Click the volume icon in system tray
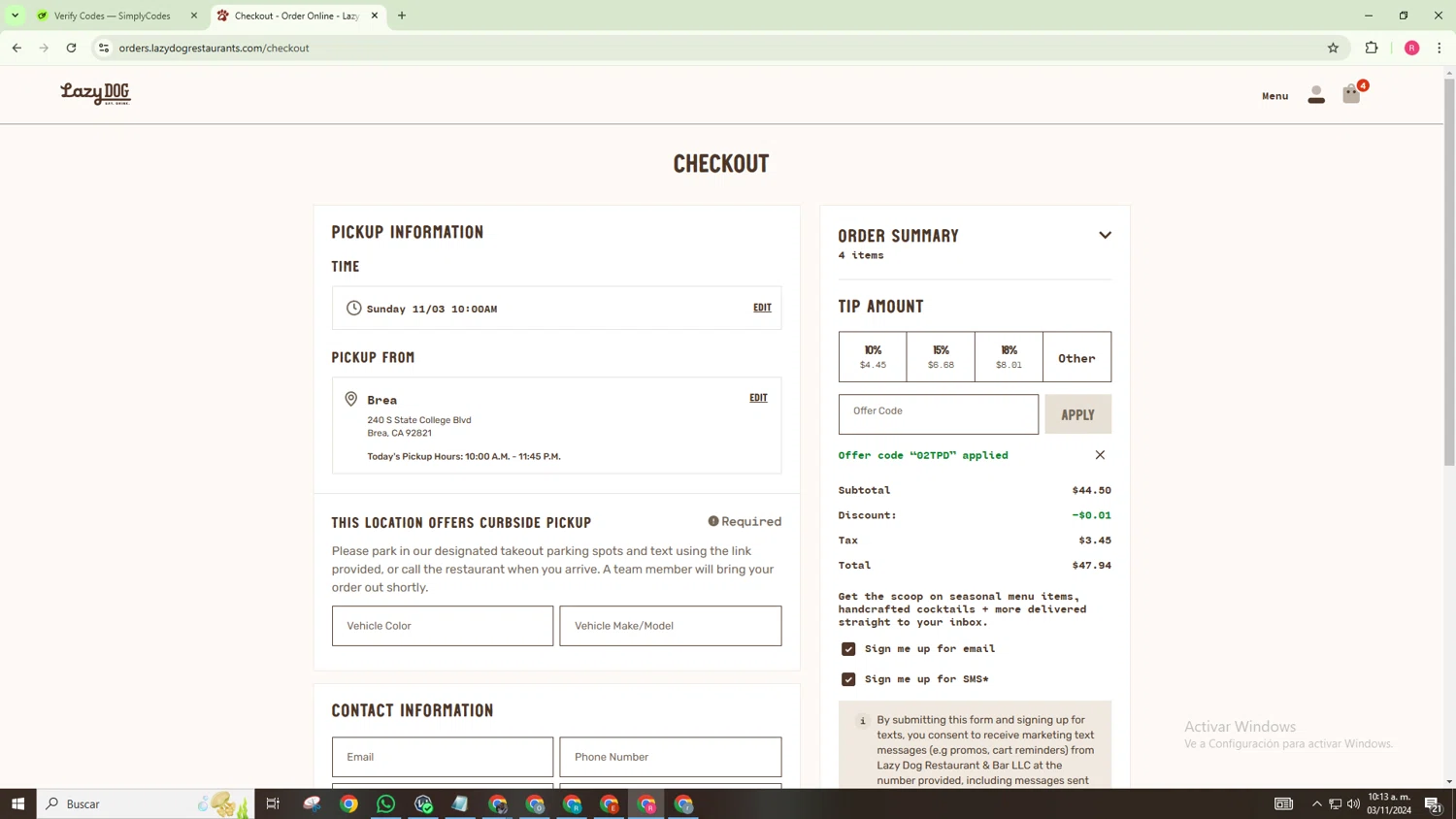 click(x=1353, y=803)
